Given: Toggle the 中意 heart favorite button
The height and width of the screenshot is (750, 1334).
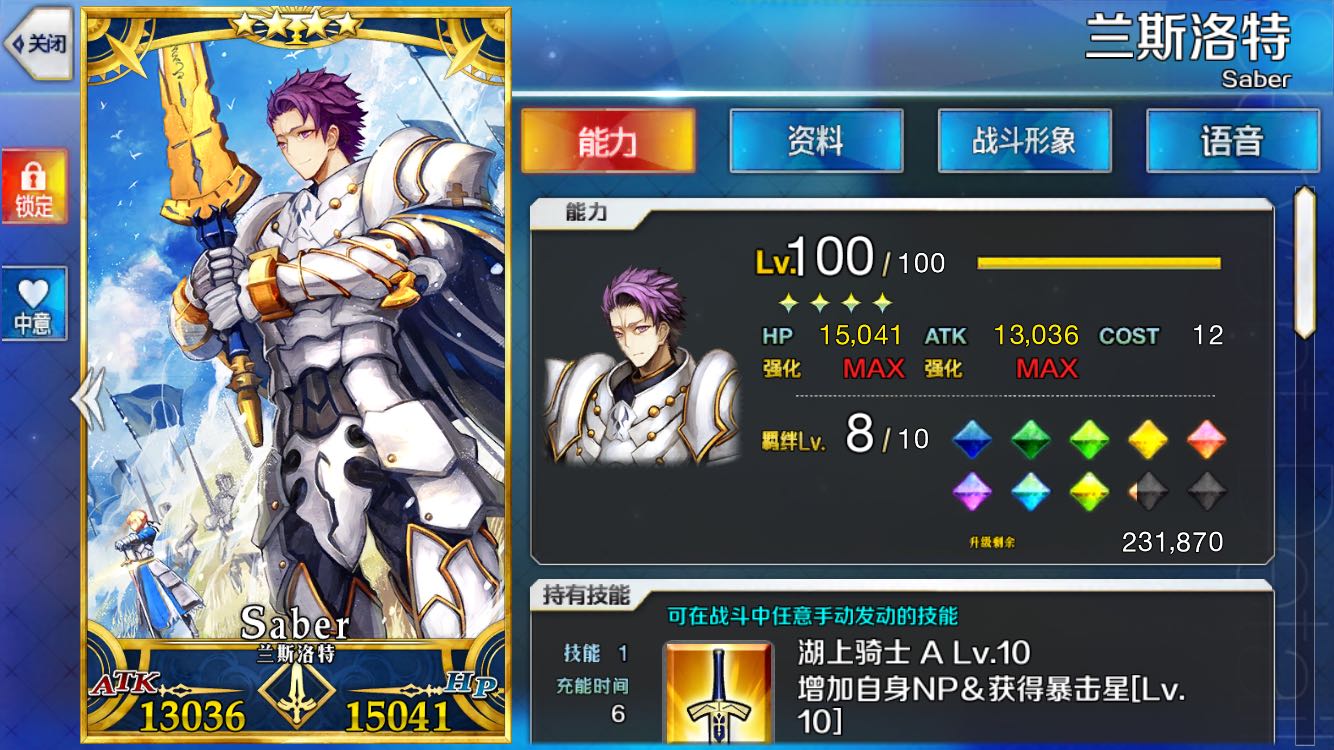Looking at the screenshot, I should pyautogui.click(x=33, y=303).
